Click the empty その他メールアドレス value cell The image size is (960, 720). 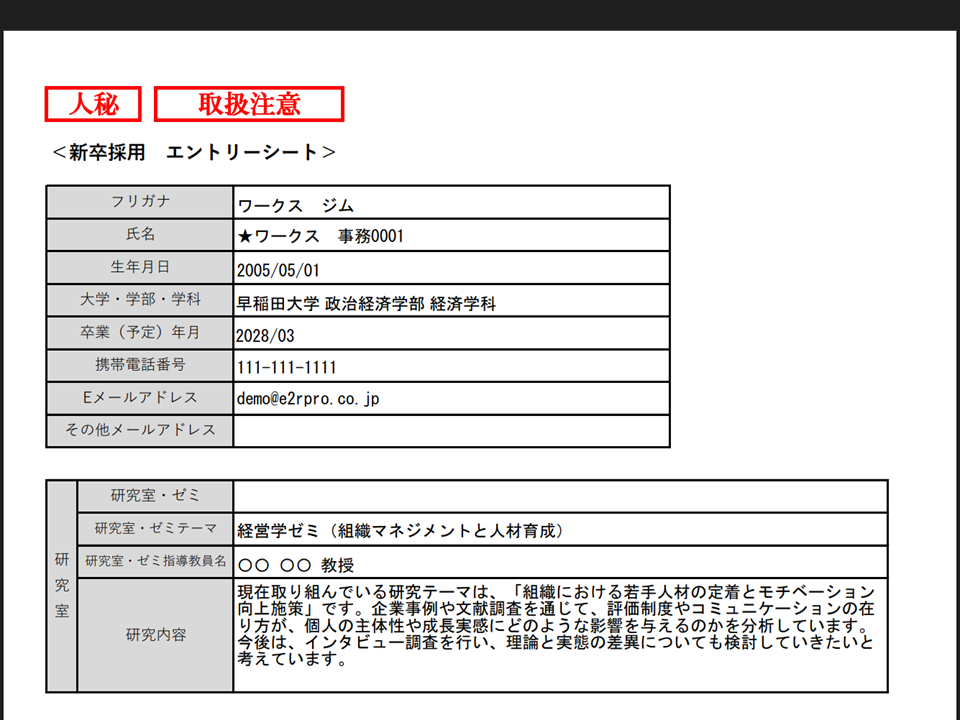(451, 431)
